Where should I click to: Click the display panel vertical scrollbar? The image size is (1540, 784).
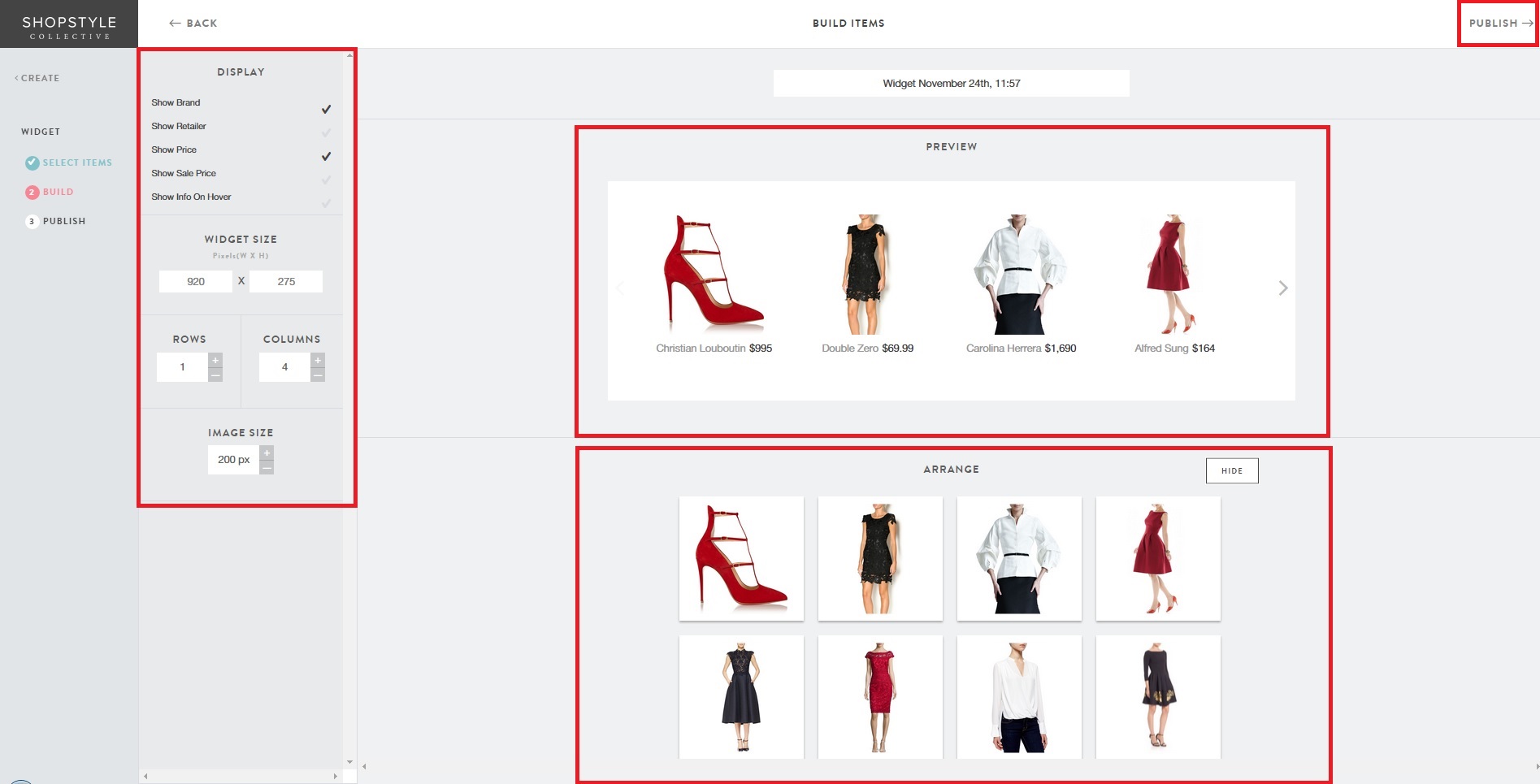[x=350, y=406]
